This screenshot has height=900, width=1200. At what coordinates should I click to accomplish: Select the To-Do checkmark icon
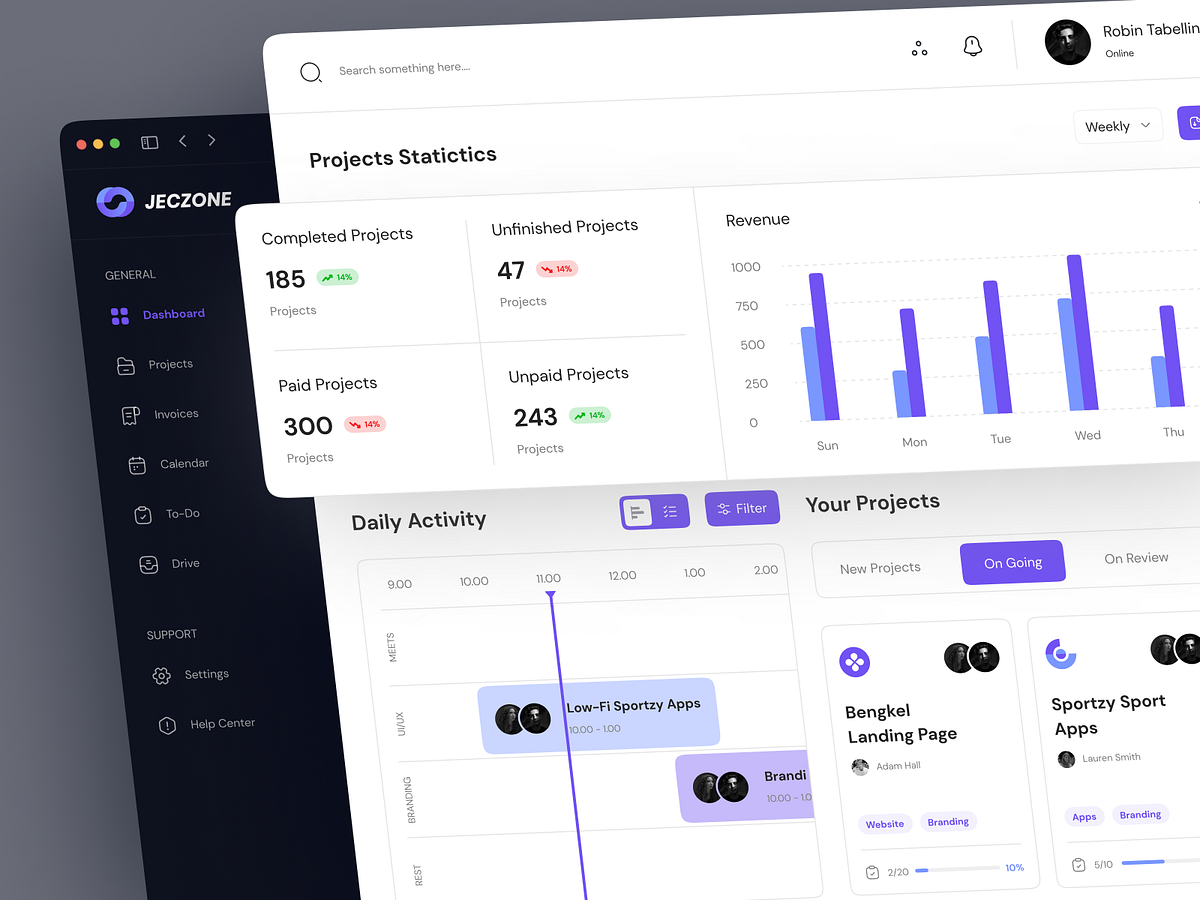(143, 514)
